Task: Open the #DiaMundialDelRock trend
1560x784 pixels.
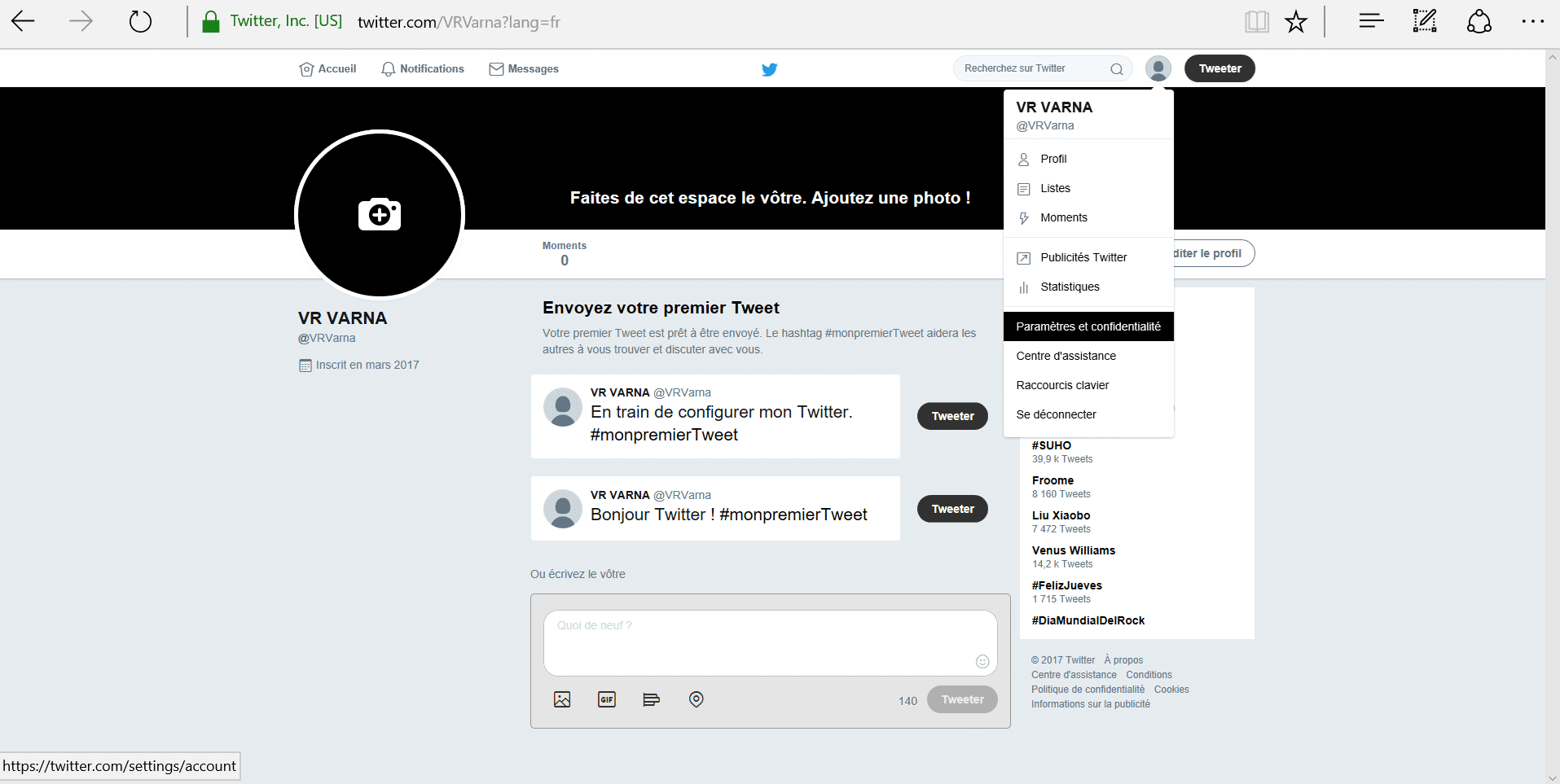Action: [1088, 620]
